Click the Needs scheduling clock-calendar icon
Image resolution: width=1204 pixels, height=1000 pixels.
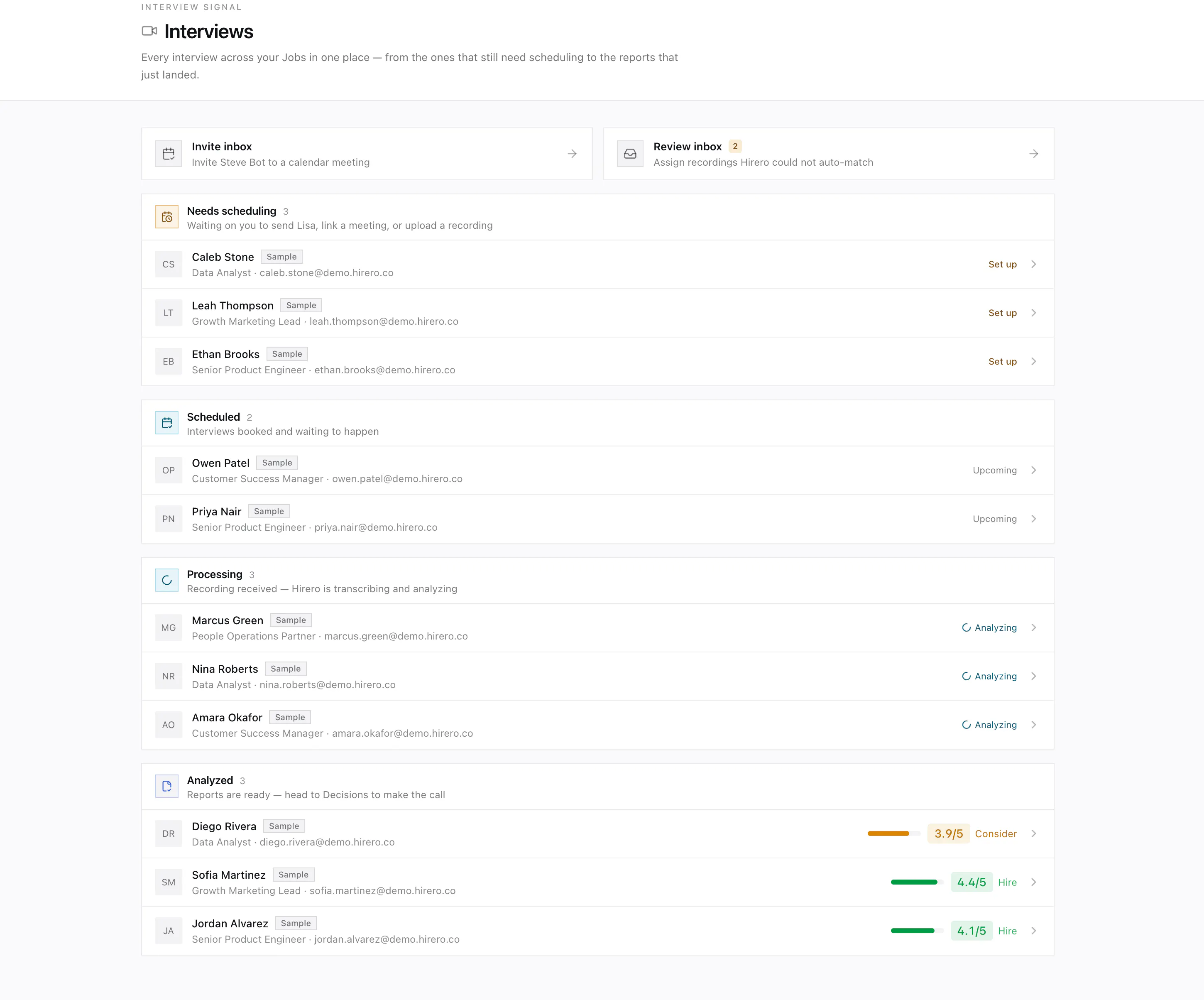167,217
